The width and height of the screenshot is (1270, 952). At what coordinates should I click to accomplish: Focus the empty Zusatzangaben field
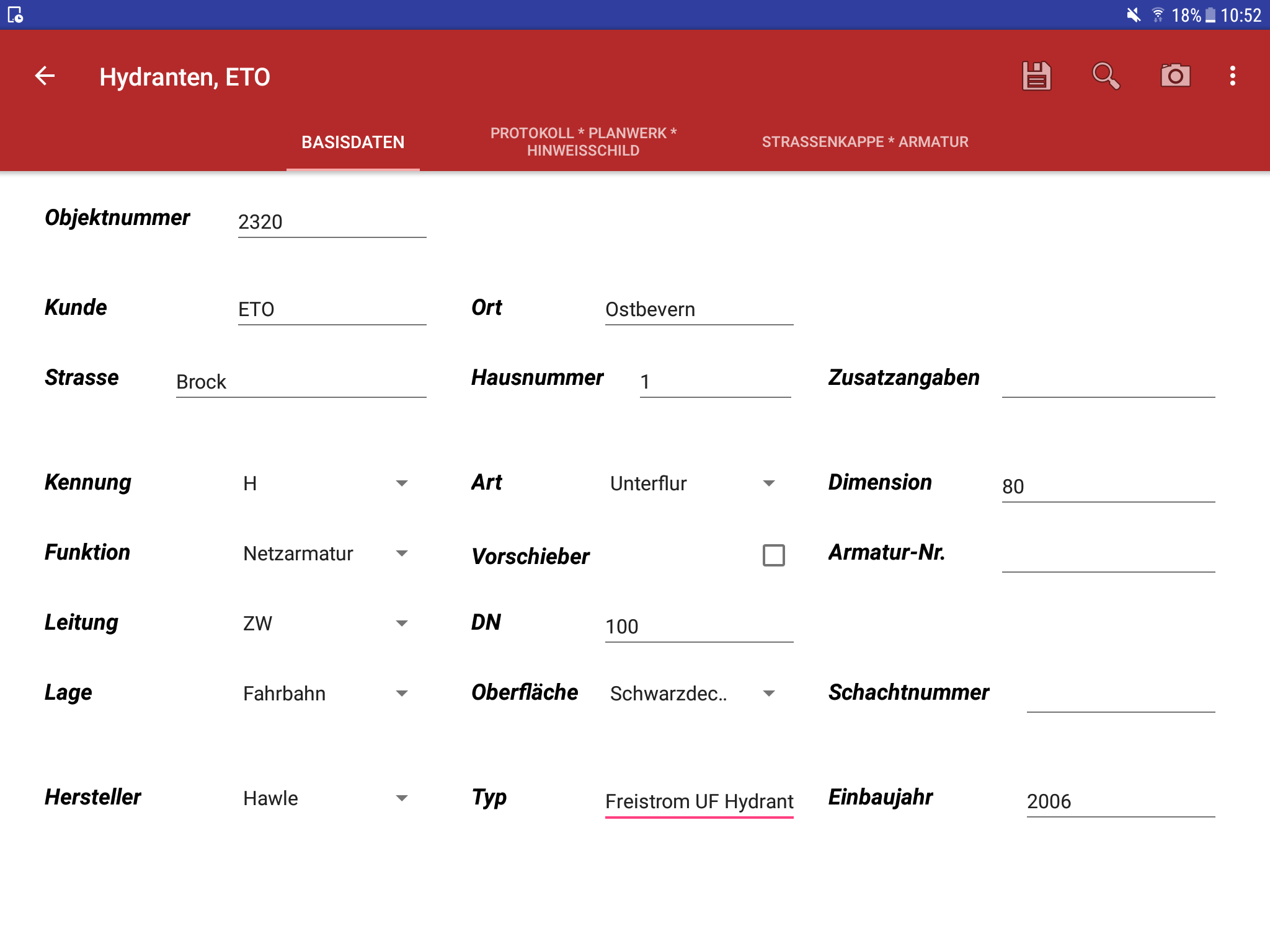[1108, 381]
